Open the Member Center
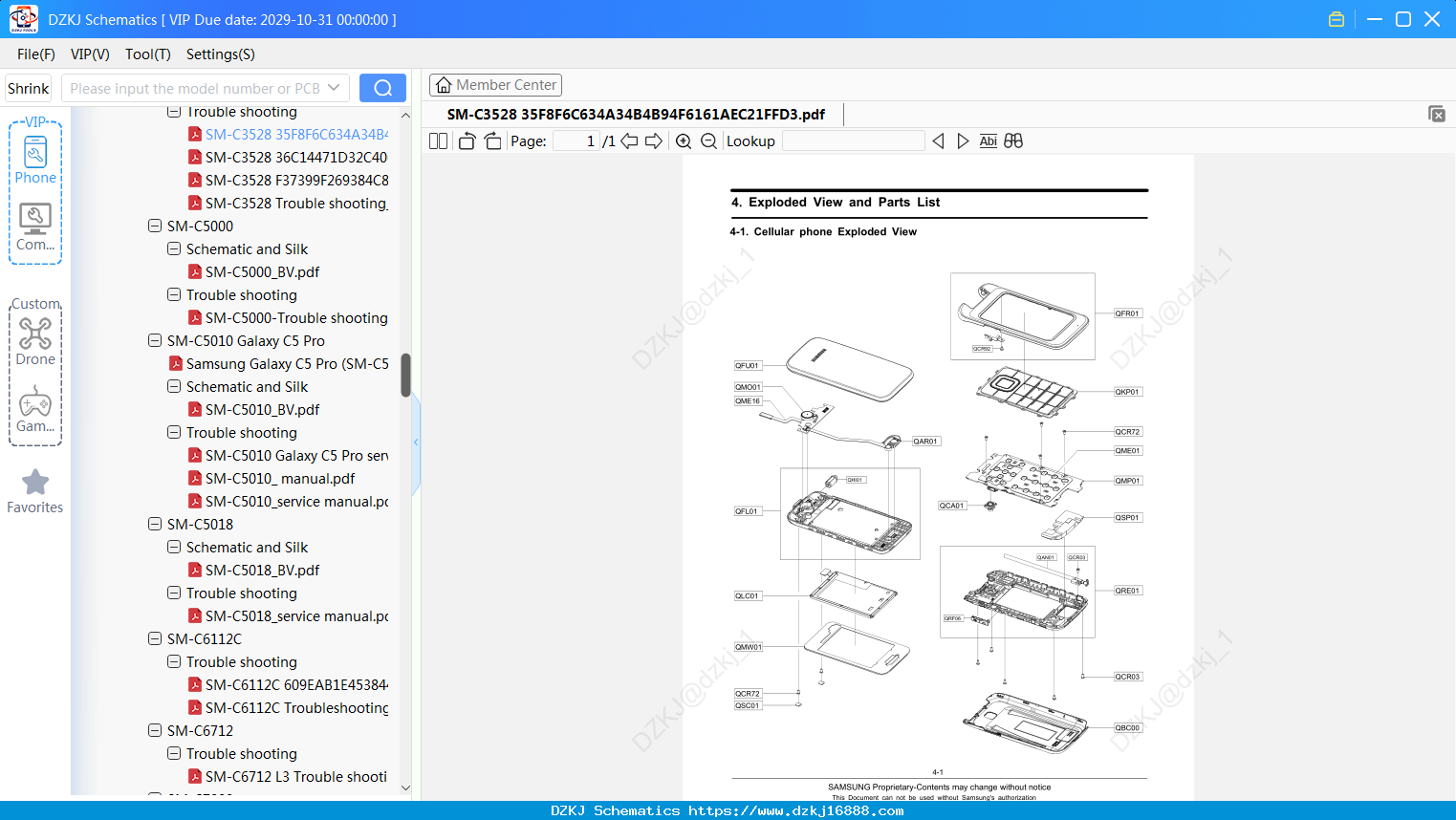 click(x=495, y=85)
